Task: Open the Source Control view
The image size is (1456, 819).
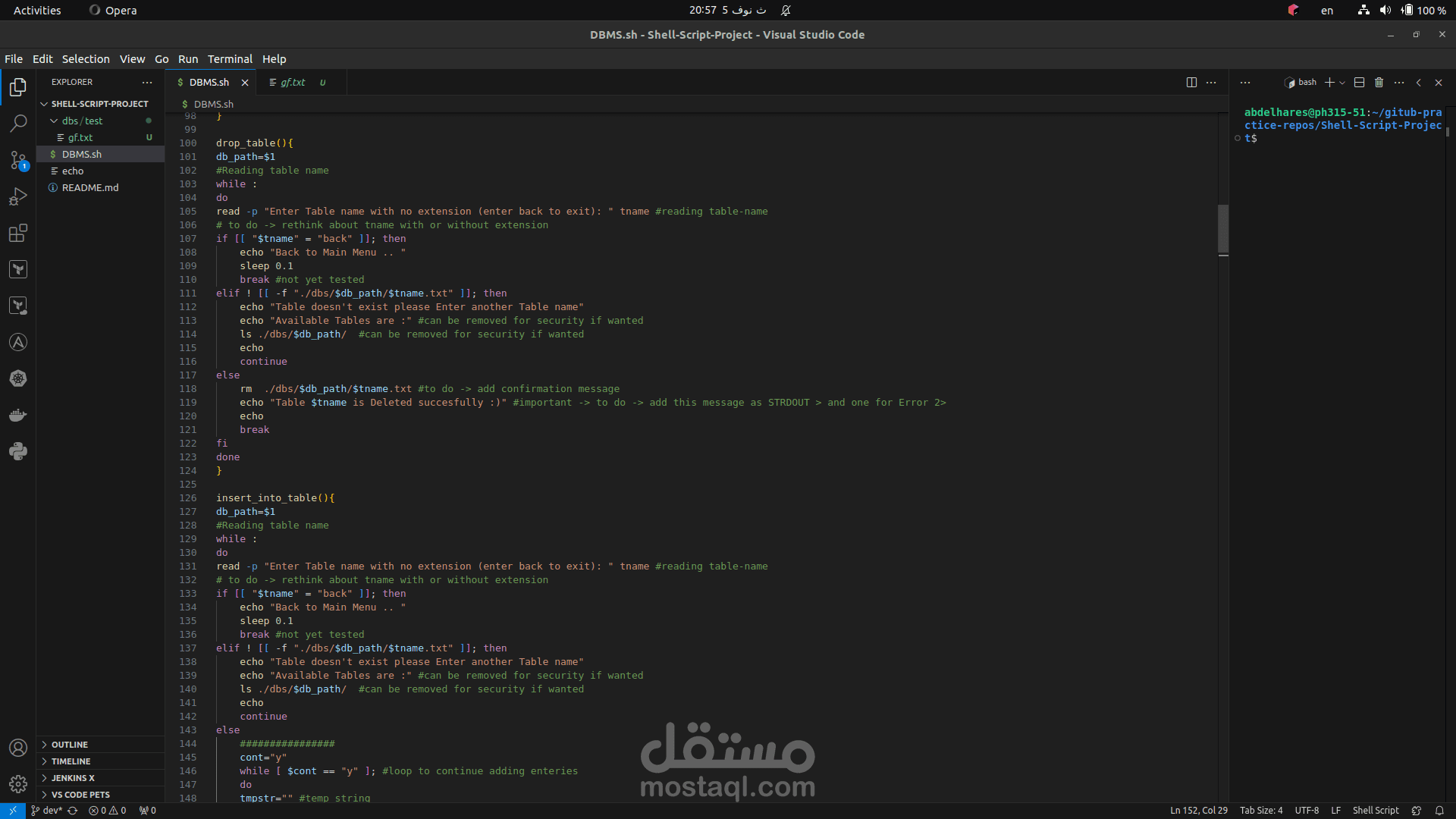Action: [18, 160]
